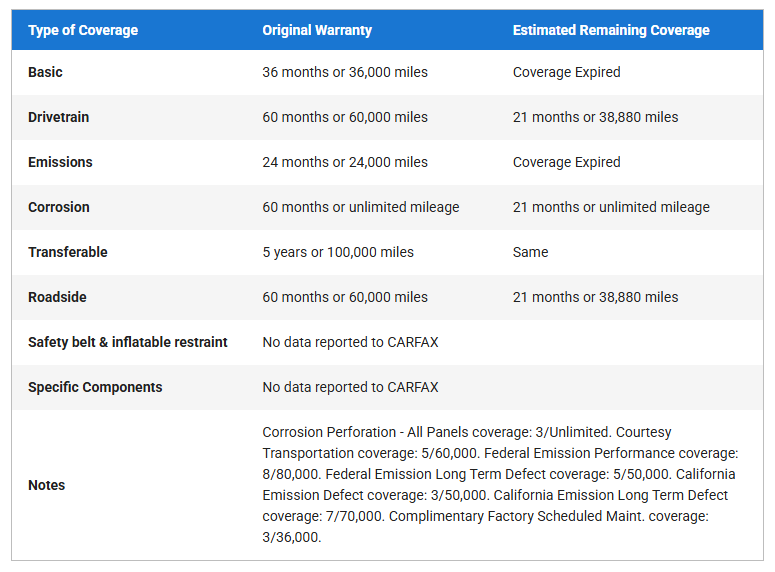Click the "Type of Coverage" column header
Screen dimensions: 775x572
coord(83,30)
